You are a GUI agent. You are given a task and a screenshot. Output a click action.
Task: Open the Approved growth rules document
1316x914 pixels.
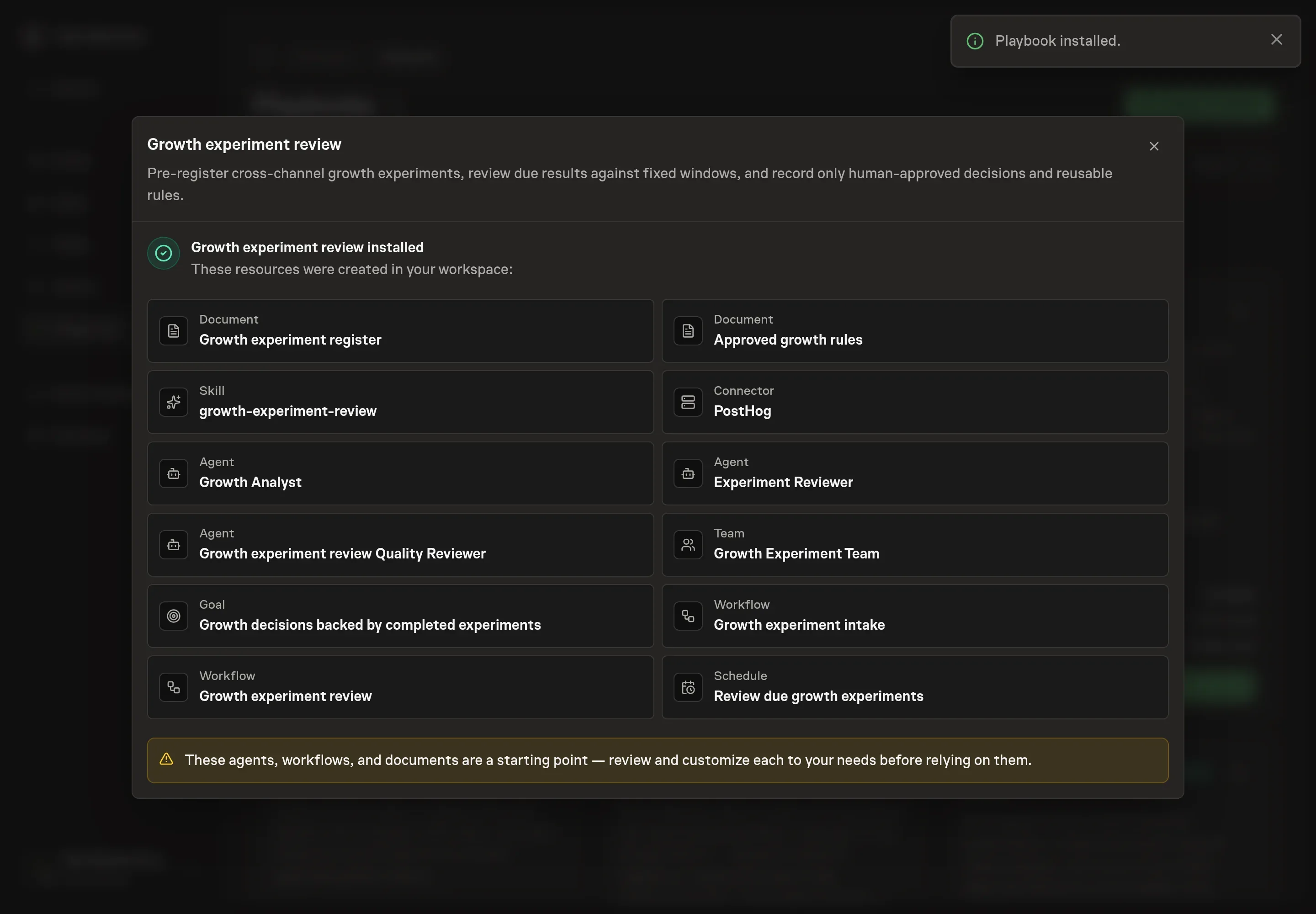point(914,331)
